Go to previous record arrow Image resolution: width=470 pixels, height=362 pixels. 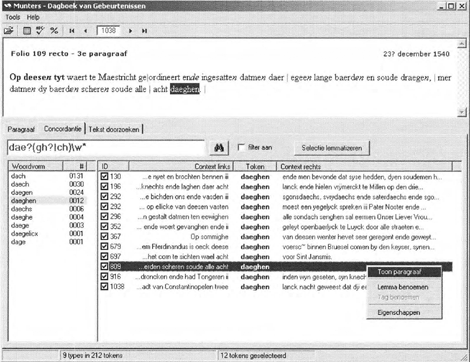tap(86, 31)
